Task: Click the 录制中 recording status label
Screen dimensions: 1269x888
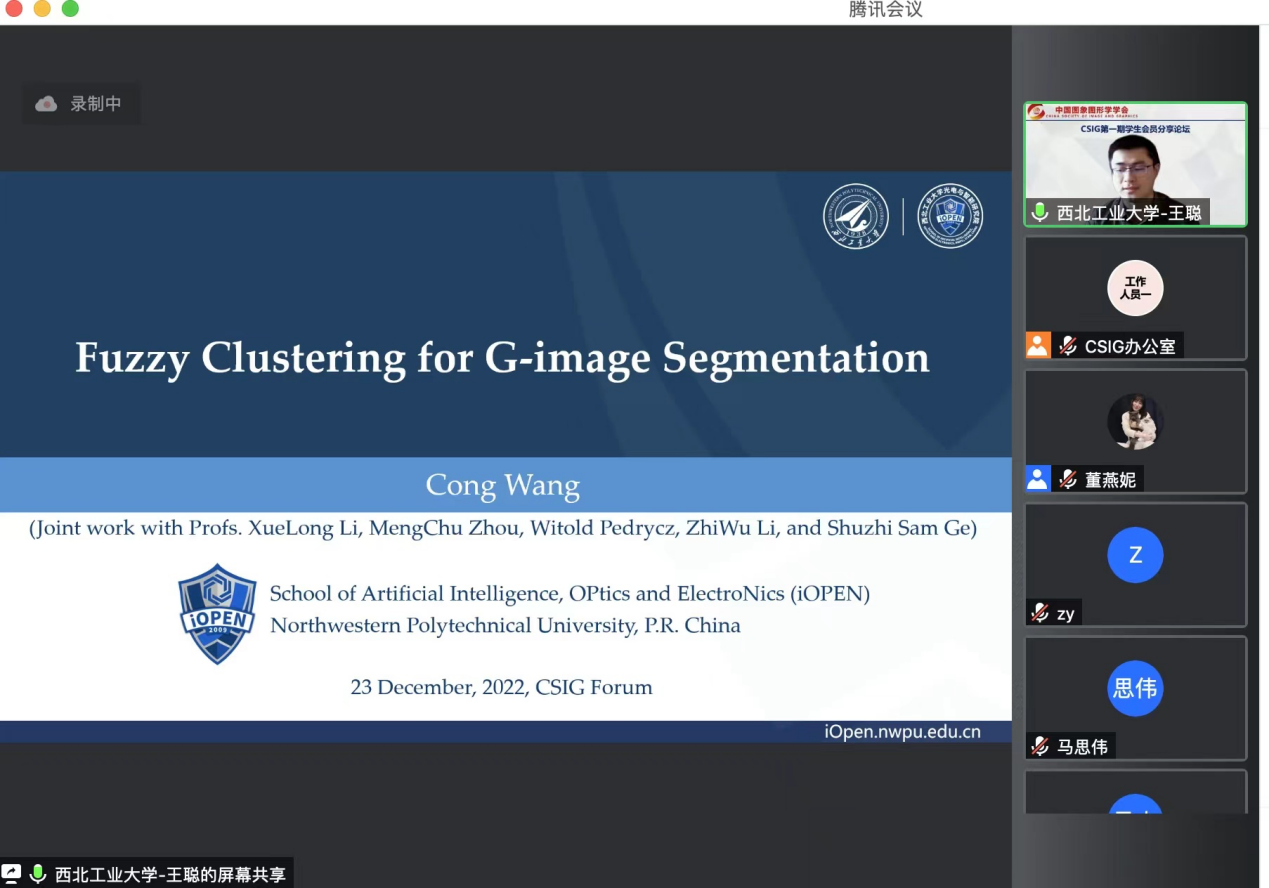Action: tap(96, 104)
